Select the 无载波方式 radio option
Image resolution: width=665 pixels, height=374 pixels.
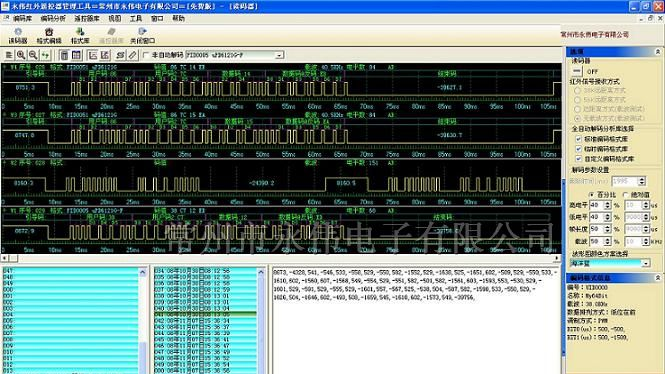pos(577,118)
